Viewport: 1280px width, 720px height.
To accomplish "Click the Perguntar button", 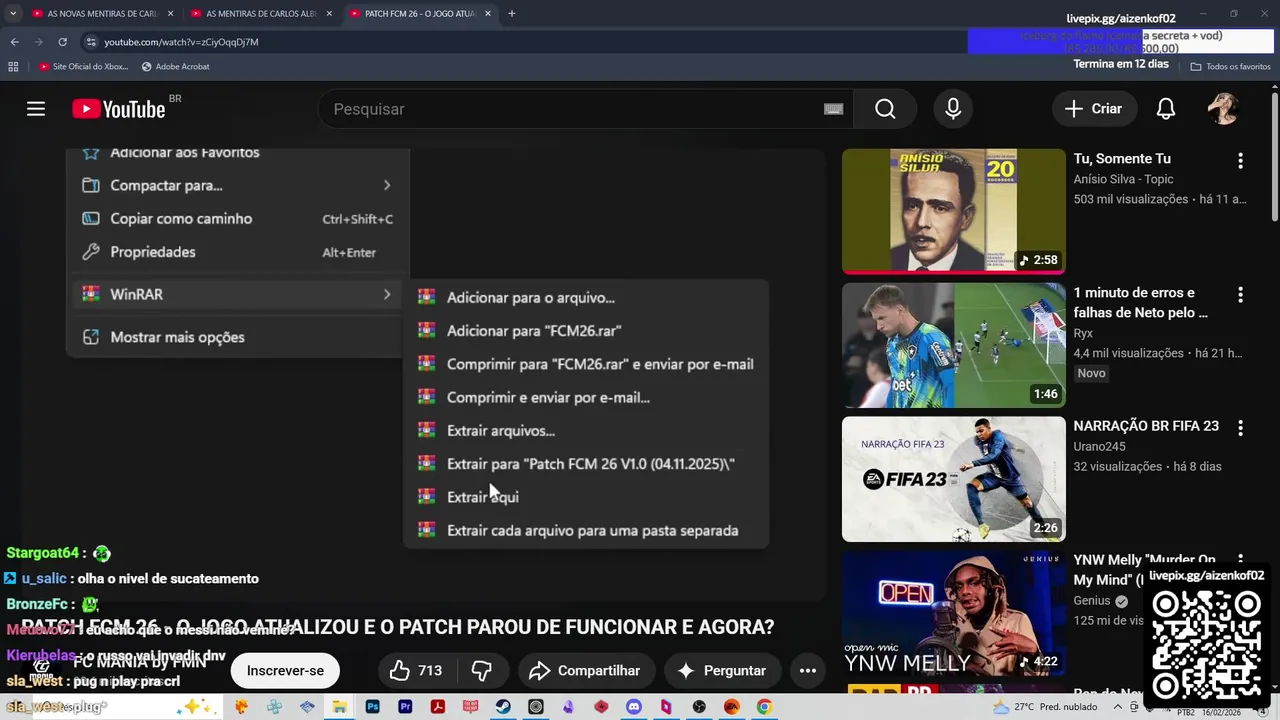I will (x=721, y=671).
